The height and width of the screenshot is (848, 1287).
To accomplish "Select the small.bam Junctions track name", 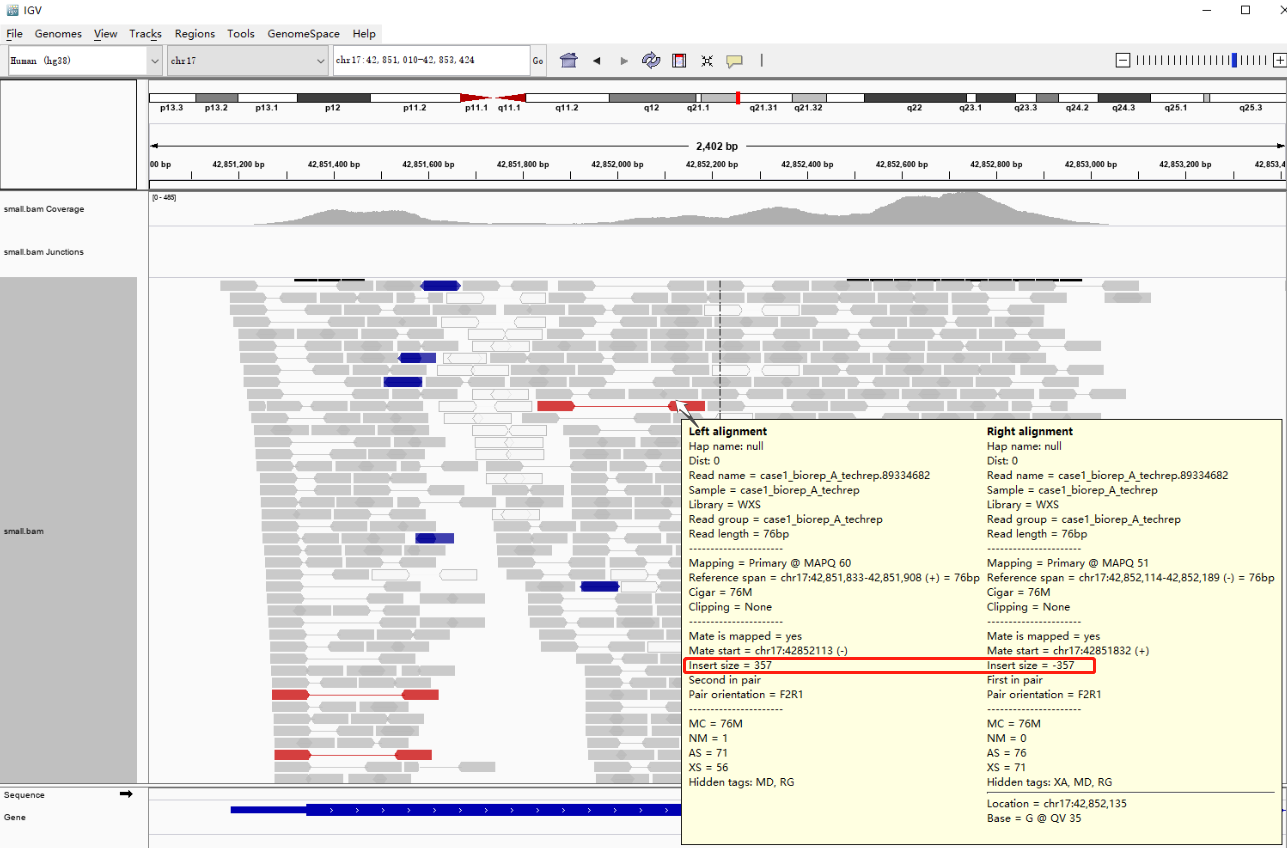I will 44,252.
